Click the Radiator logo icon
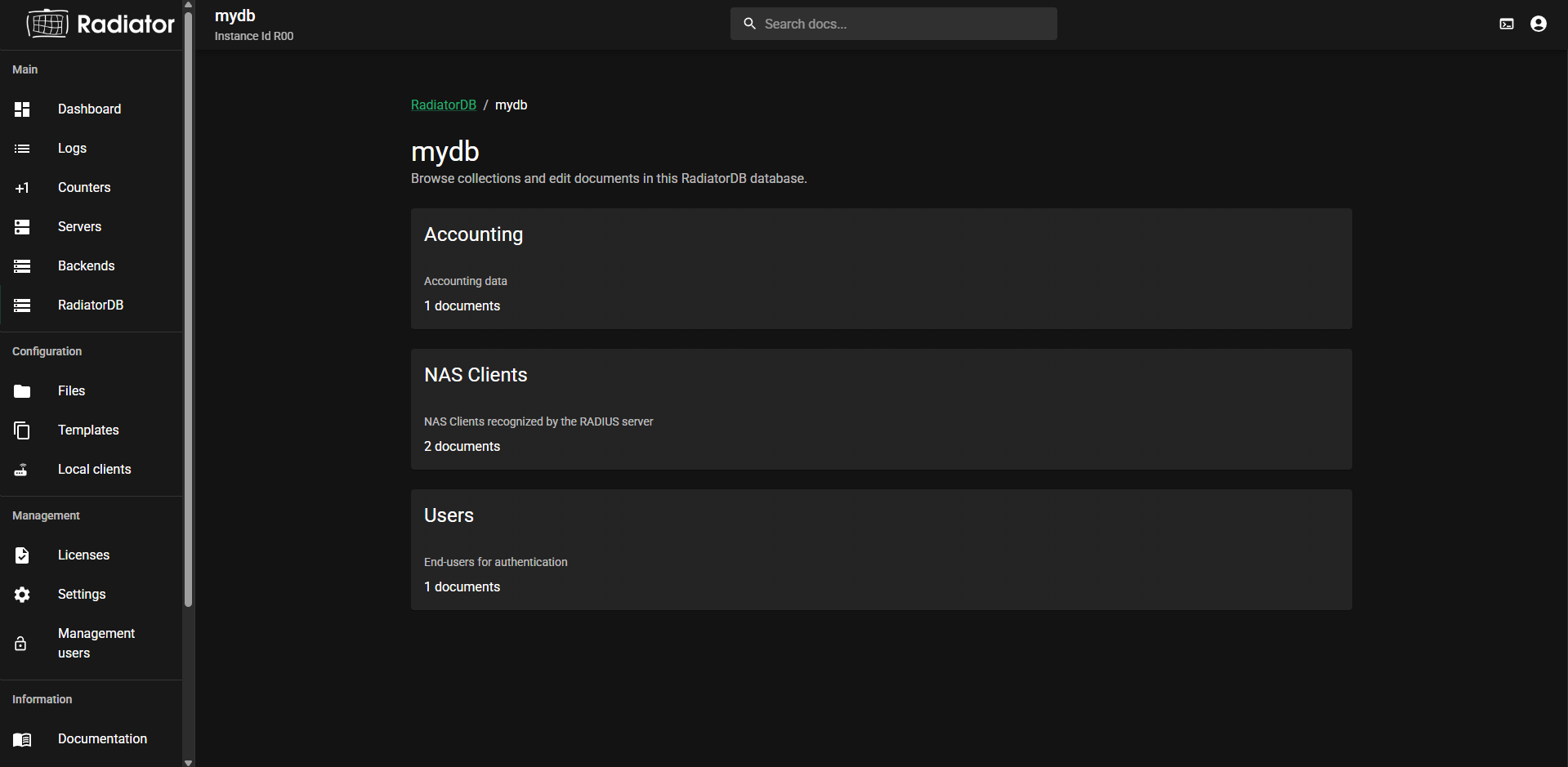 [47, 24]
